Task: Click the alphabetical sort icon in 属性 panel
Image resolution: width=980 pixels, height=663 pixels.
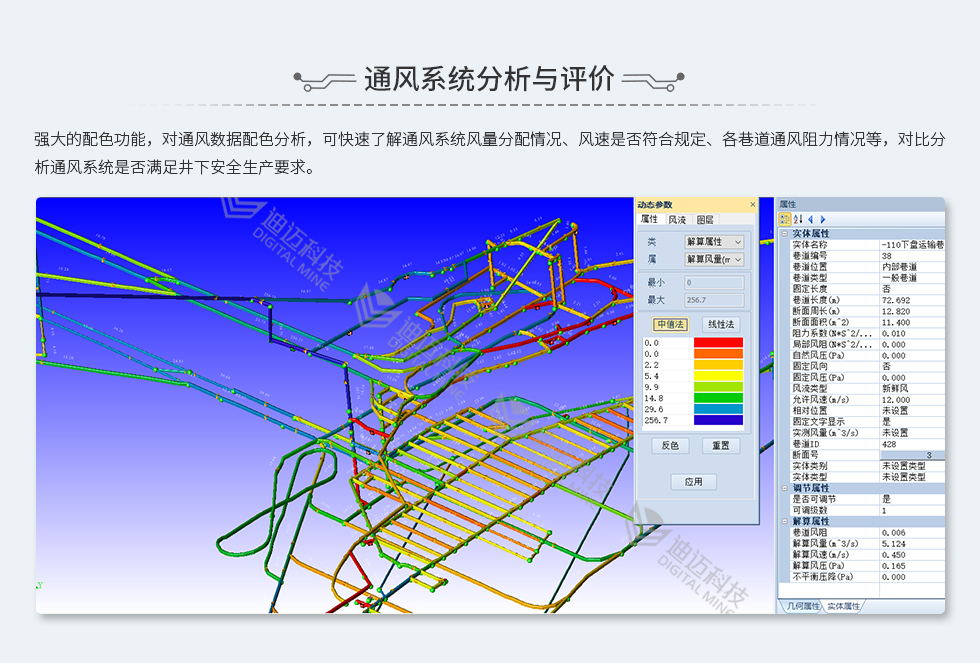Action: (x=798, y=219)
